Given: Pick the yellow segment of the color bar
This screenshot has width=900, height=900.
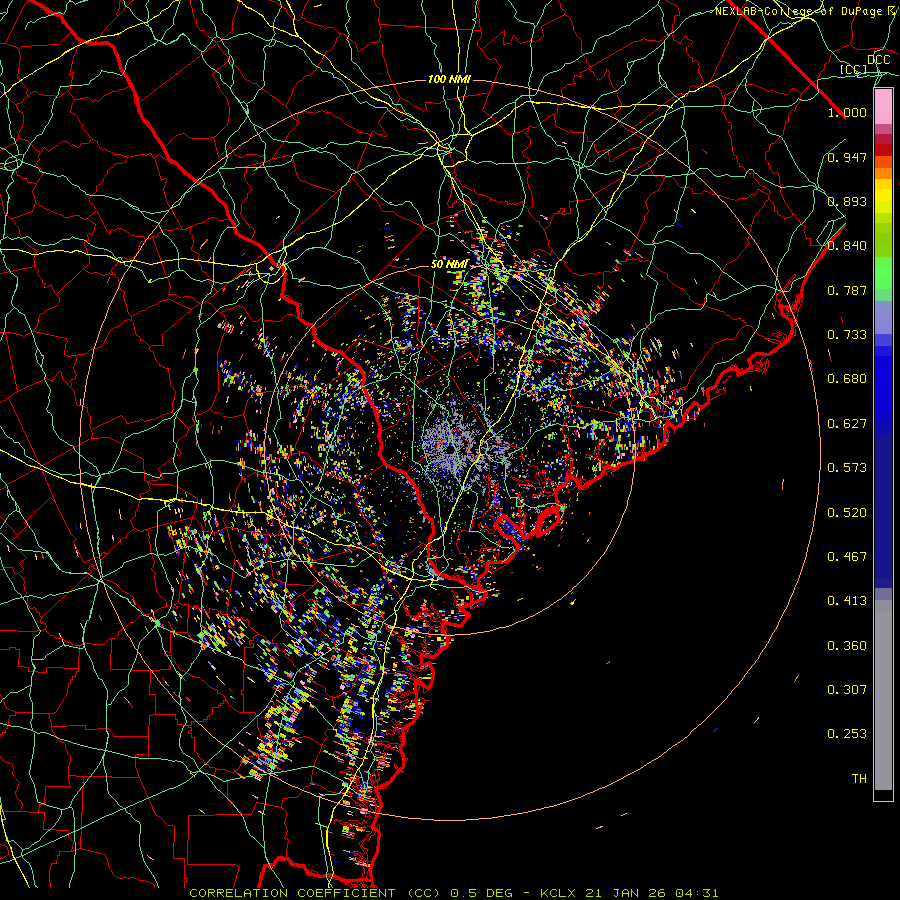Looking at the screenshot, I should [x=883, y=196].
